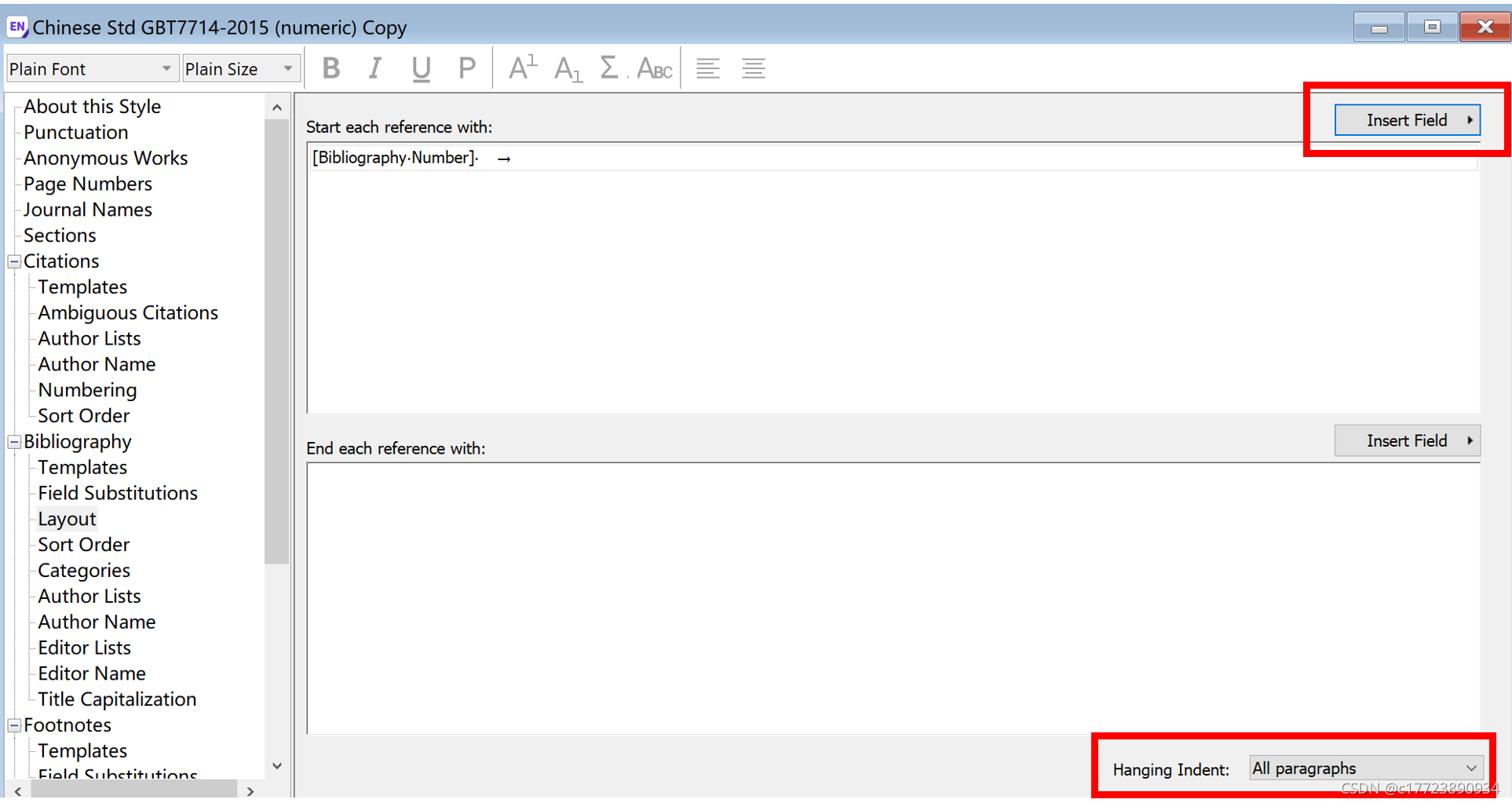
Task: Apply Plain text formatting (P)
Action: (466, 69)
